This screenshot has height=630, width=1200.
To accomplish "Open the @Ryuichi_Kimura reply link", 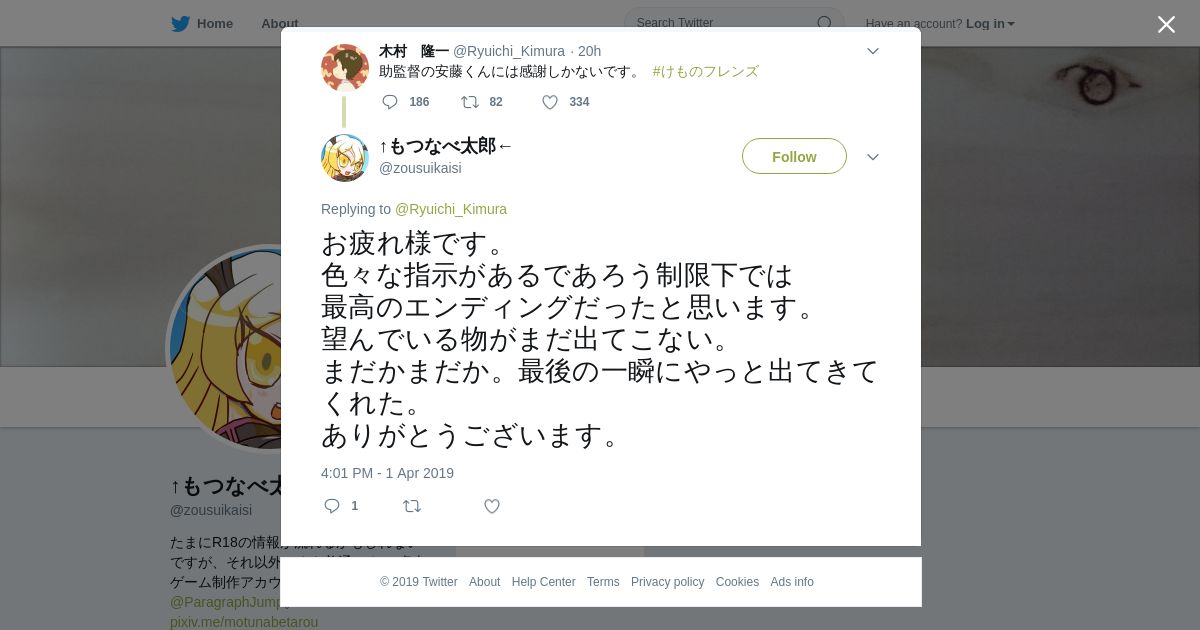I will click(451, 209).
